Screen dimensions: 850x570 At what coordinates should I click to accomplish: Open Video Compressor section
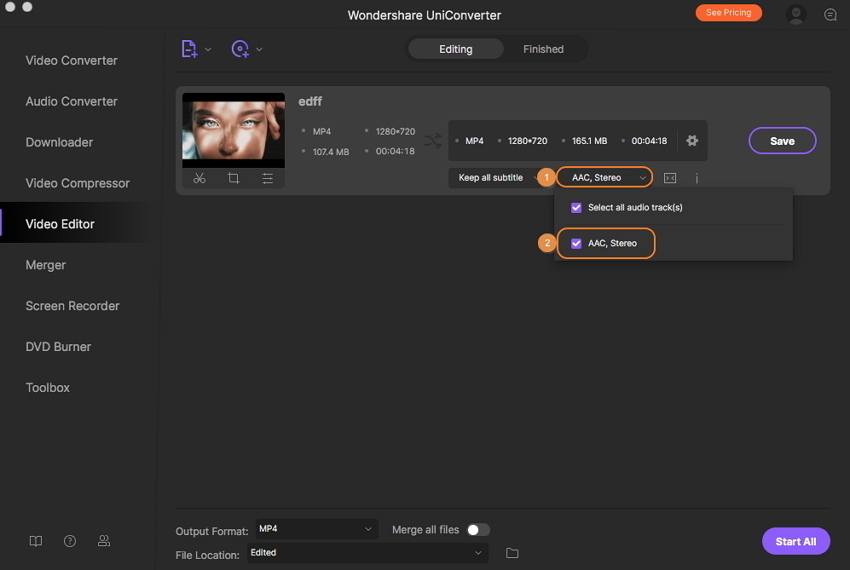78,183
